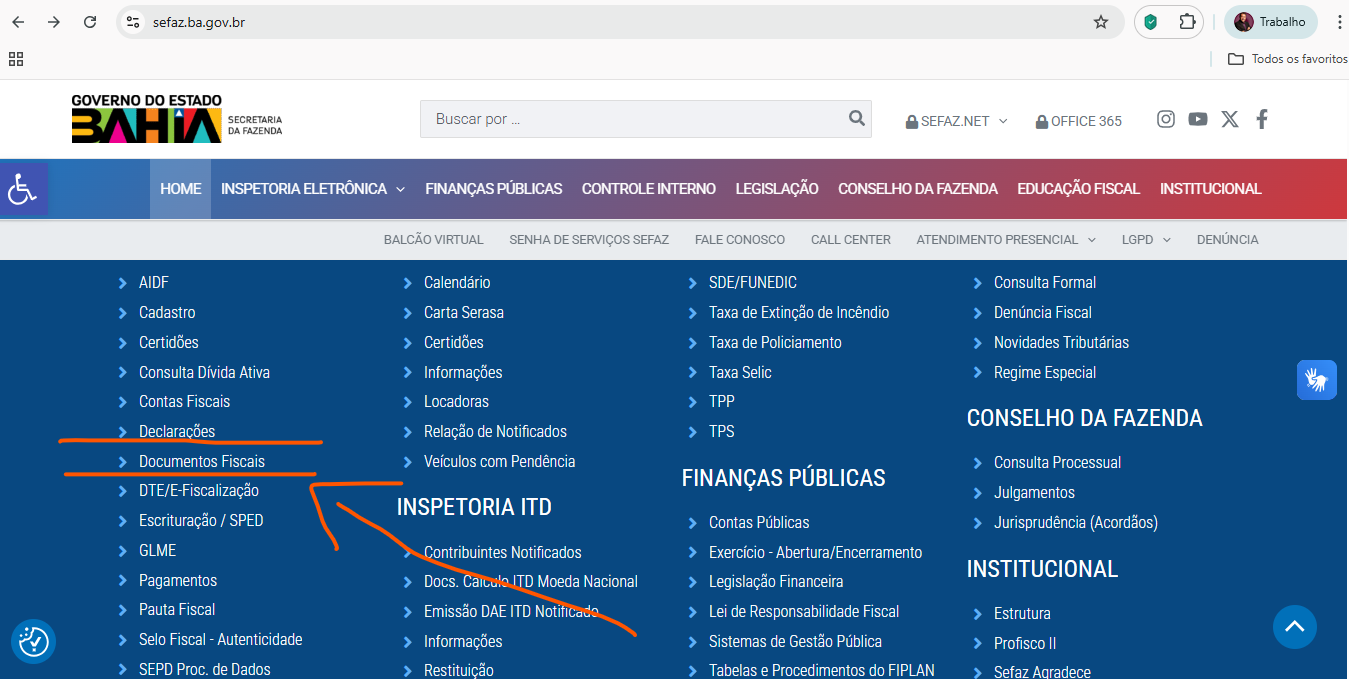Click the scroll-to-top arrow button
Image resolution: width=1349 pixels, height=679 pixels.
1295,627
